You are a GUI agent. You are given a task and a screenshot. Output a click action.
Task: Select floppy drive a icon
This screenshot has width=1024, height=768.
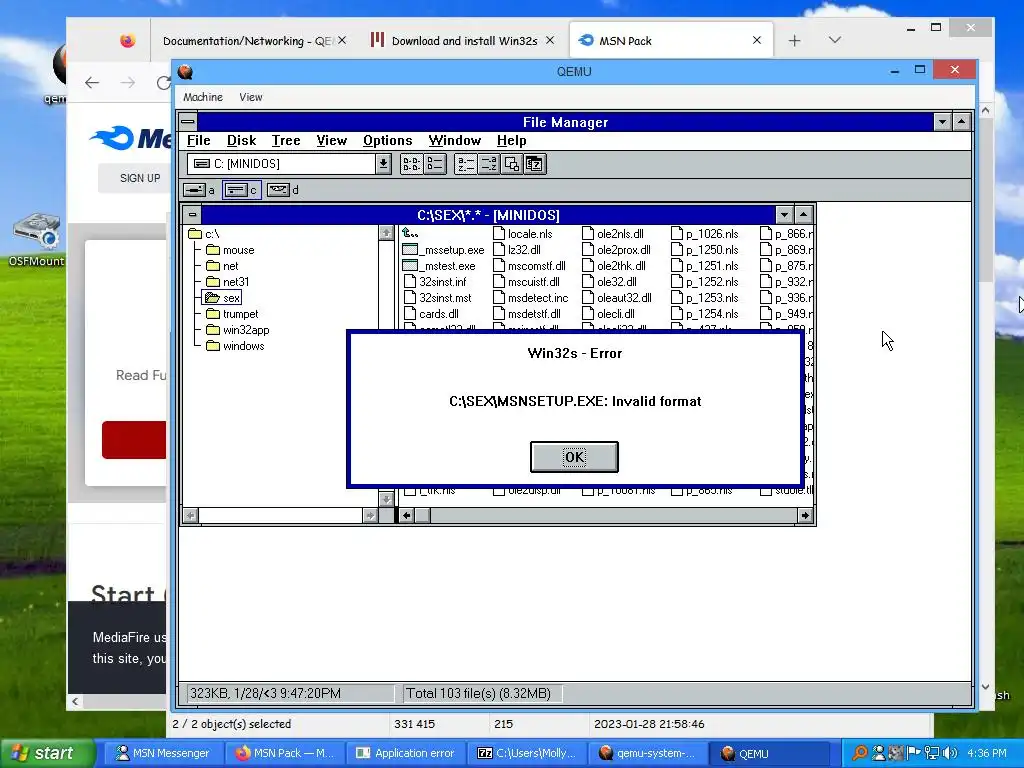point(199,190)
